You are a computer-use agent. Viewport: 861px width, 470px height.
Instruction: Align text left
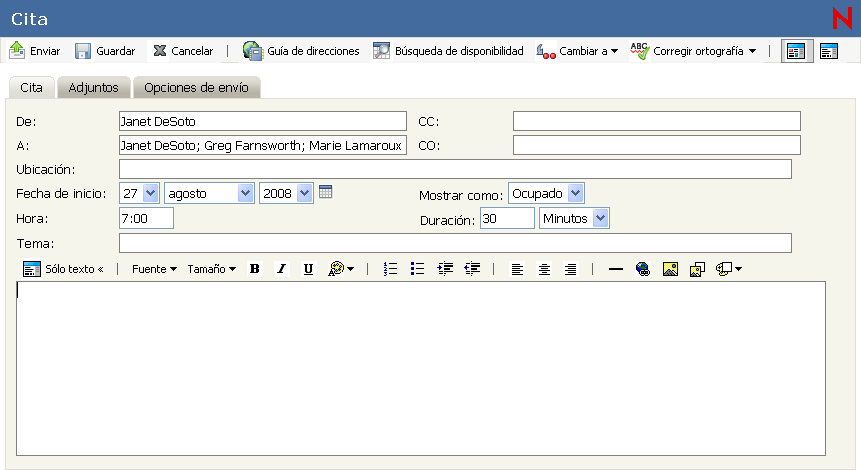coord(517,269)
